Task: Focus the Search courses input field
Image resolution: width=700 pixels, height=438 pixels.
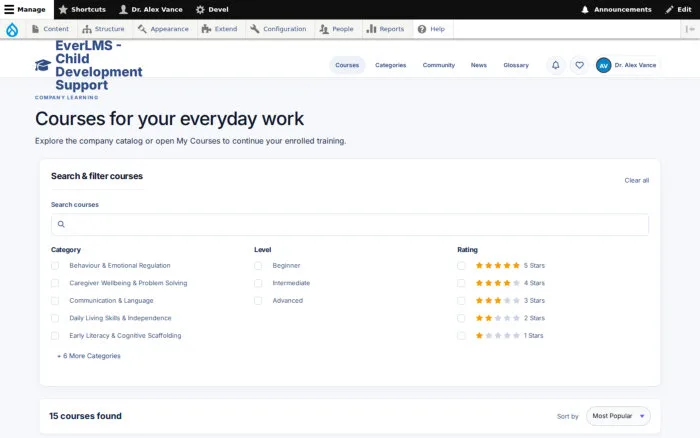Action: 350,224
